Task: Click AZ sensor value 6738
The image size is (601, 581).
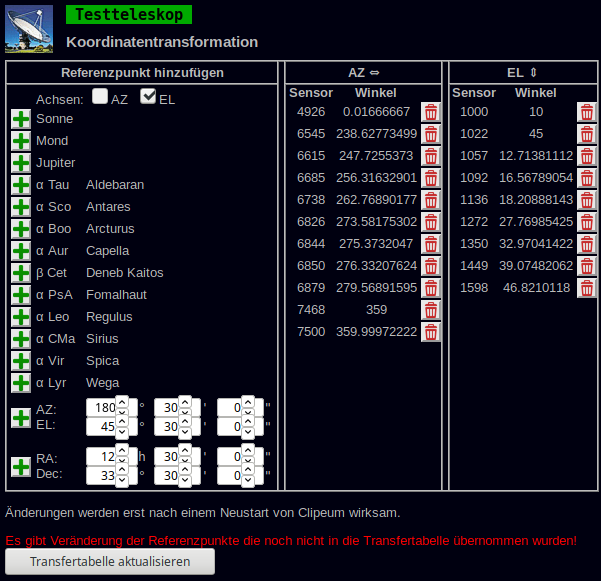Action: (x=311, y=200)
